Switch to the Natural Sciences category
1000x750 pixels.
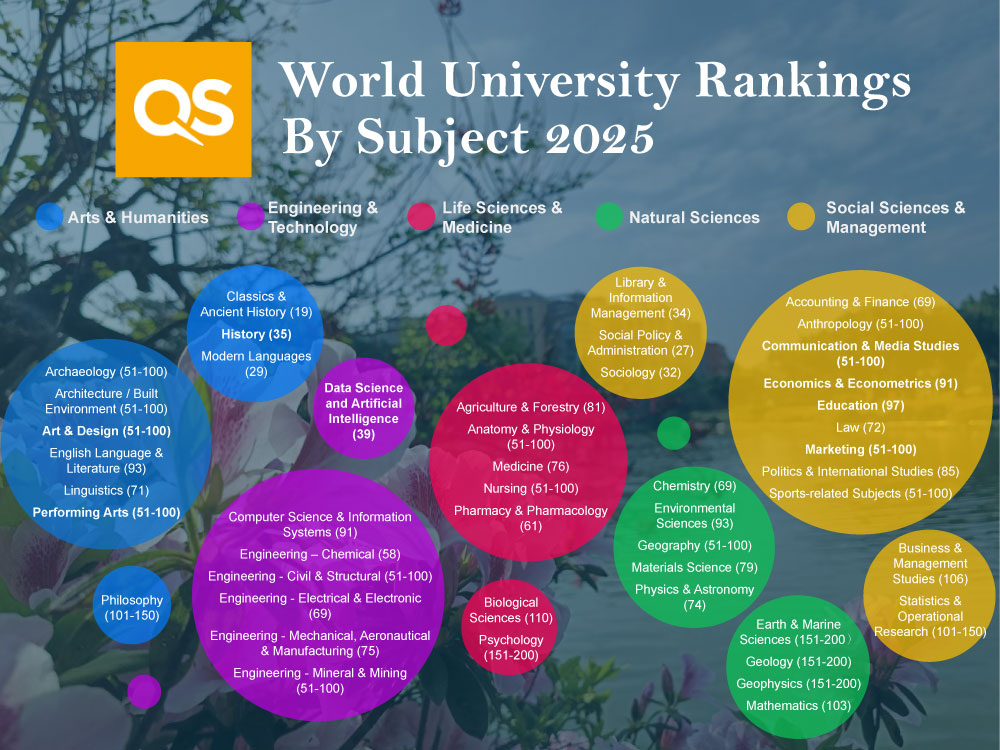click(x=693, y=216)
